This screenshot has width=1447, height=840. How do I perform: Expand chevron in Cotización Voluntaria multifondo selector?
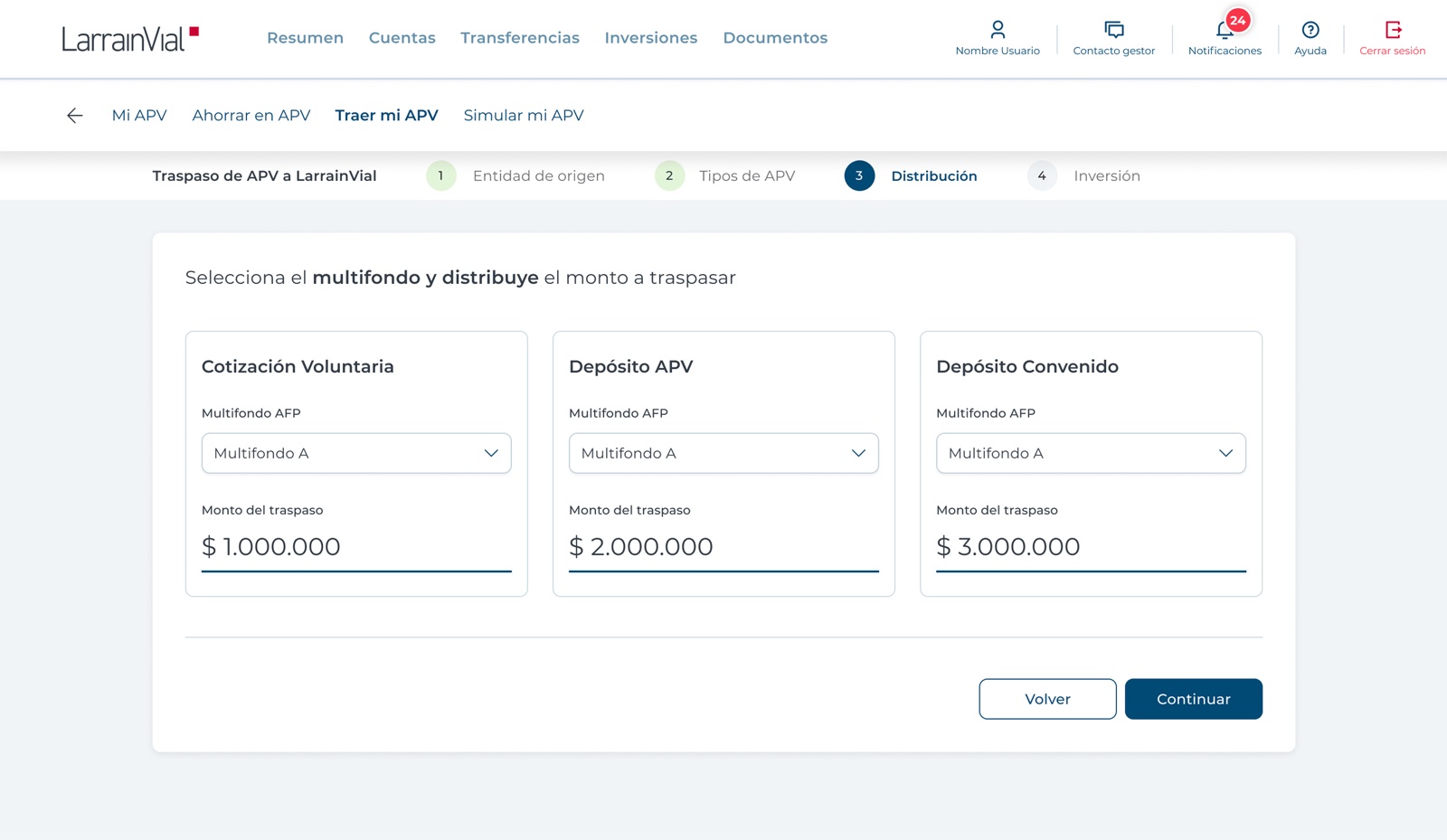491,453
